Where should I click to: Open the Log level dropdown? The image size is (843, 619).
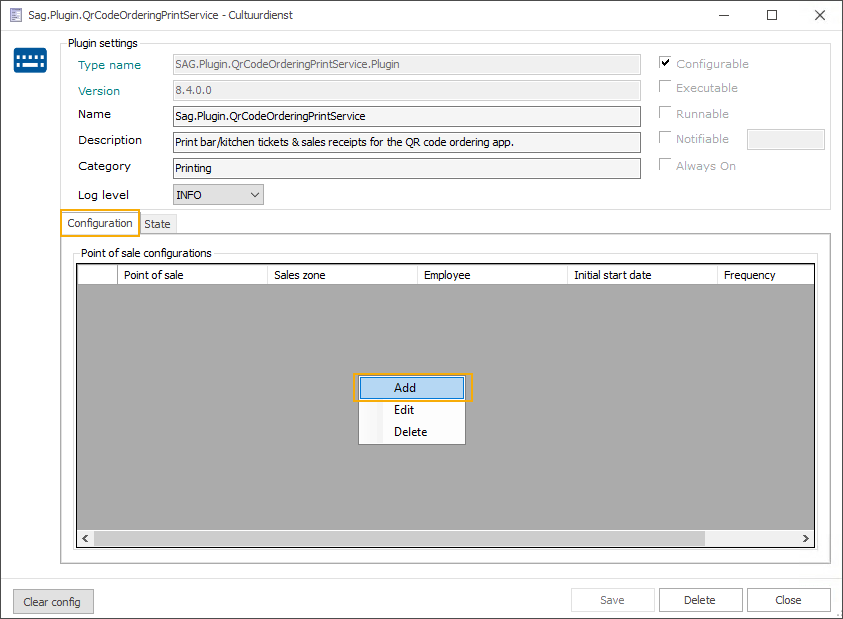tap(252, 194)
